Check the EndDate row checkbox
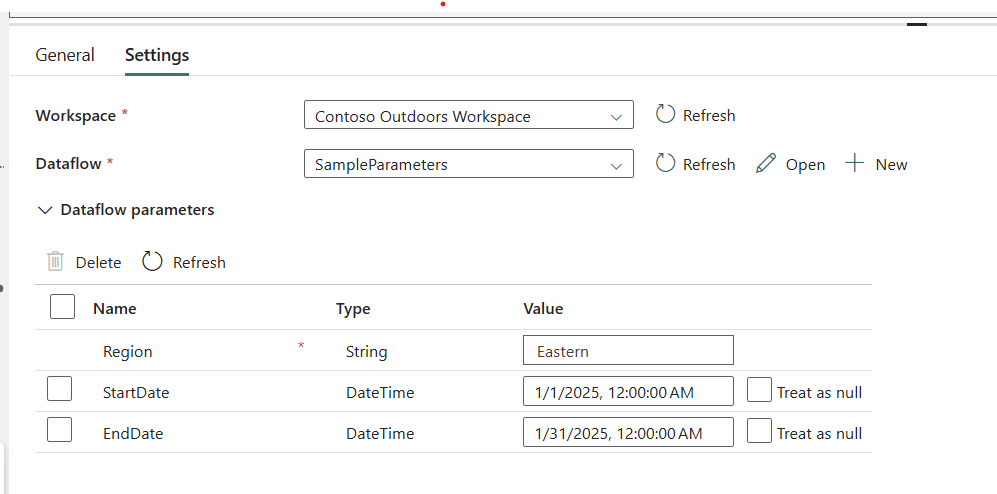This screenshot has height=494, width=997. coord(60,431)
